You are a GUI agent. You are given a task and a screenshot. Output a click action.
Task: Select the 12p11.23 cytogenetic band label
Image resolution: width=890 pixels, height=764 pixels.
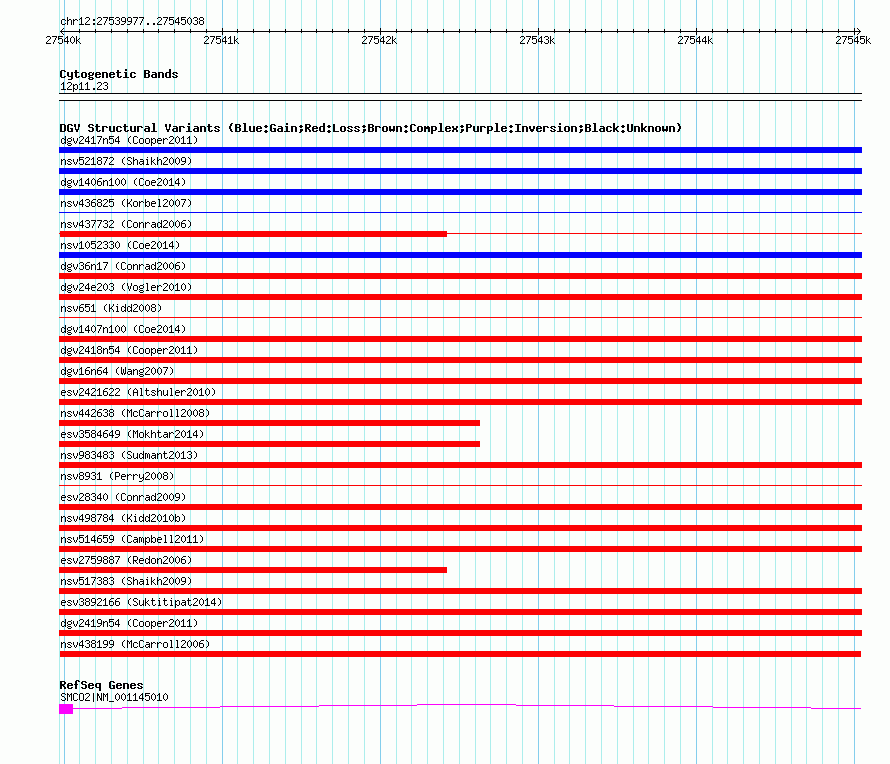point(84,86)
